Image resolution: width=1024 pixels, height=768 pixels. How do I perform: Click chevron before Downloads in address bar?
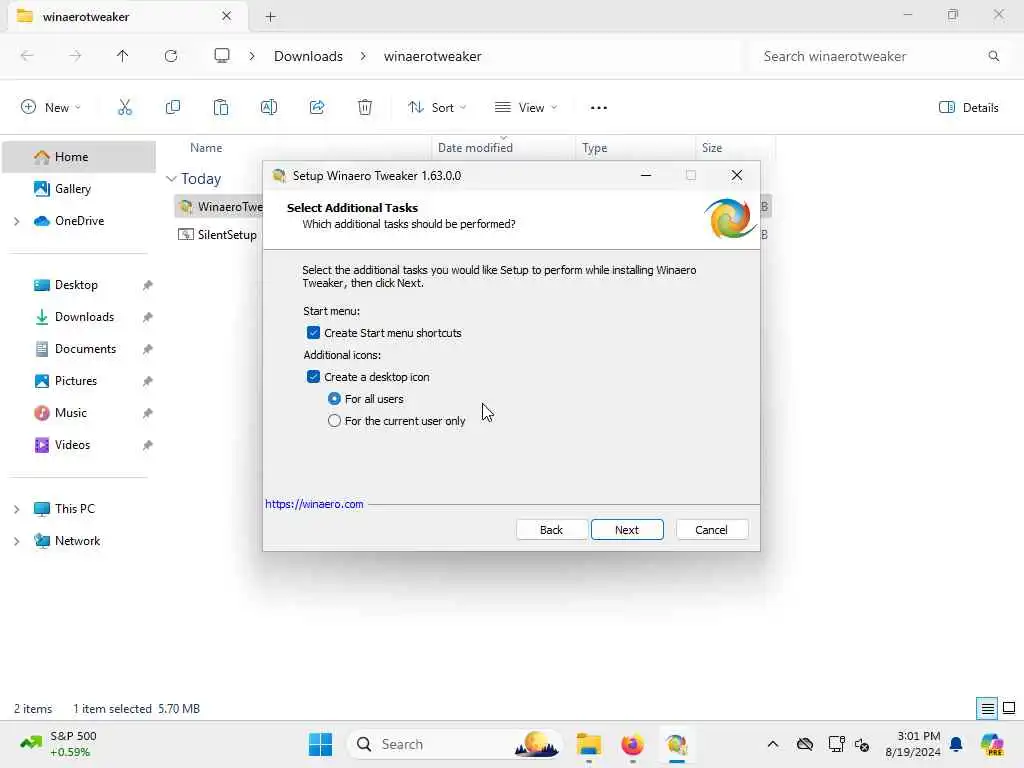click(x=252, y=56)
